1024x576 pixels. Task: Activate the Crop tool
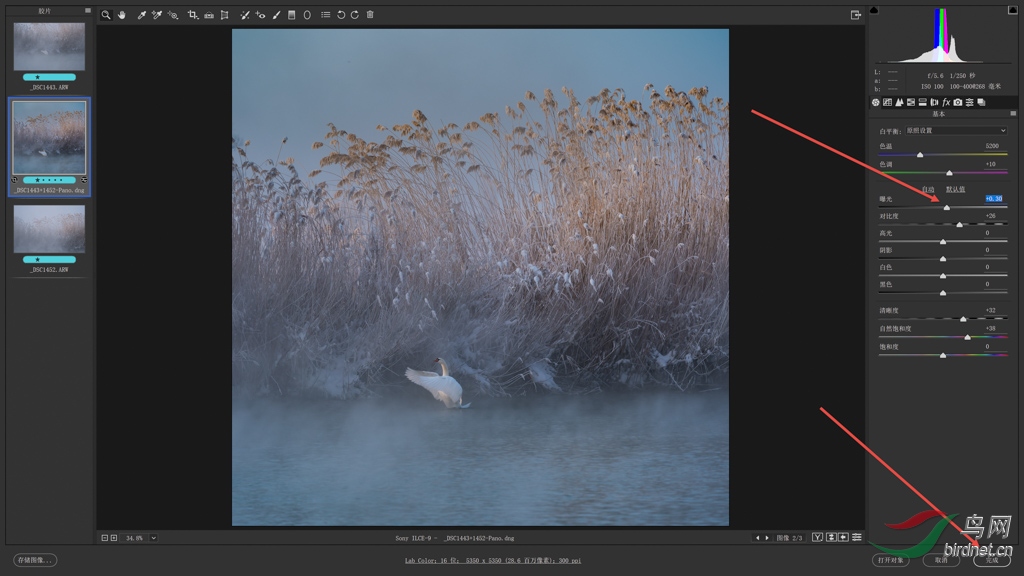click(192, 15)
